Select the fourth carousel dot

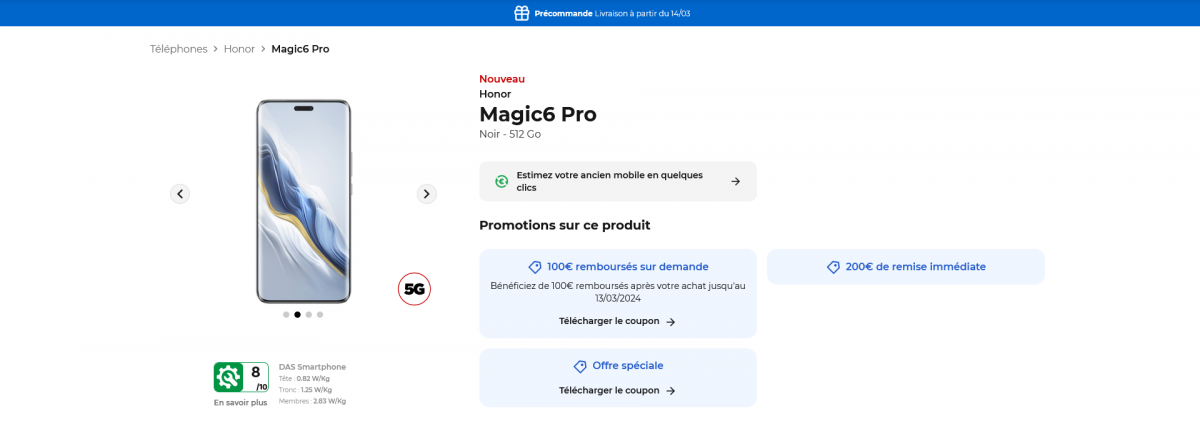[320, 314]
